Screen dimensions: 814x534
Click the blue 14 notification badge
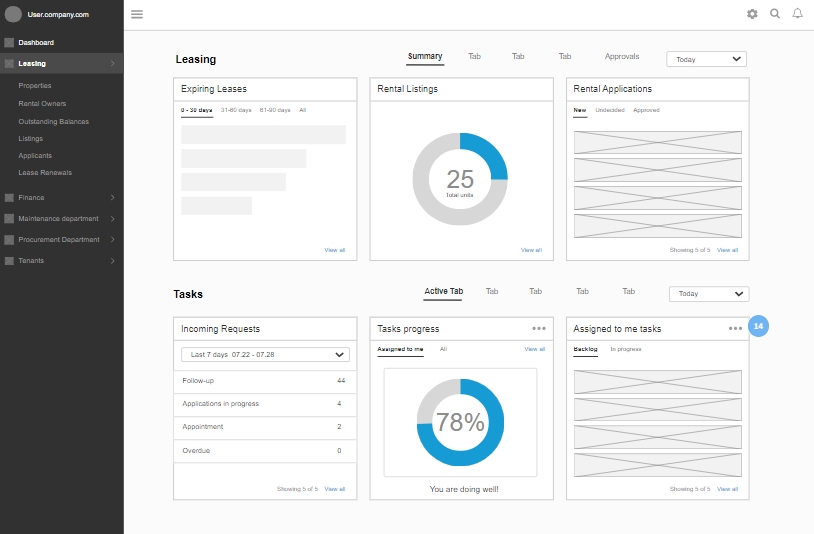(758, 326)
